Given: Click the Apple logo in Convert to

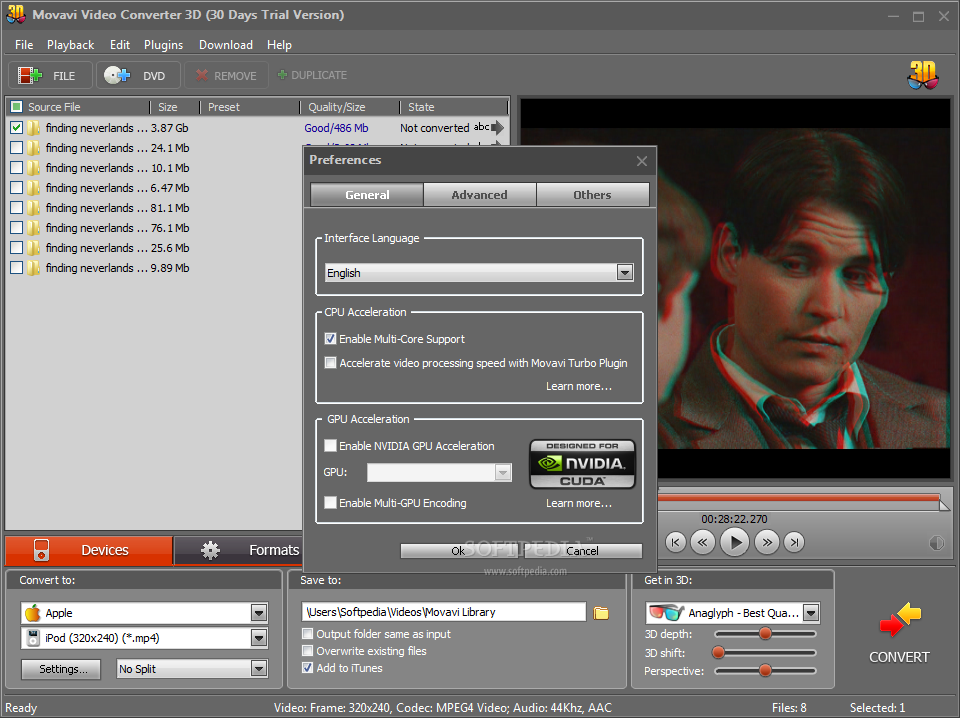Looking at the screenshot, I should [x=32, y=613].
